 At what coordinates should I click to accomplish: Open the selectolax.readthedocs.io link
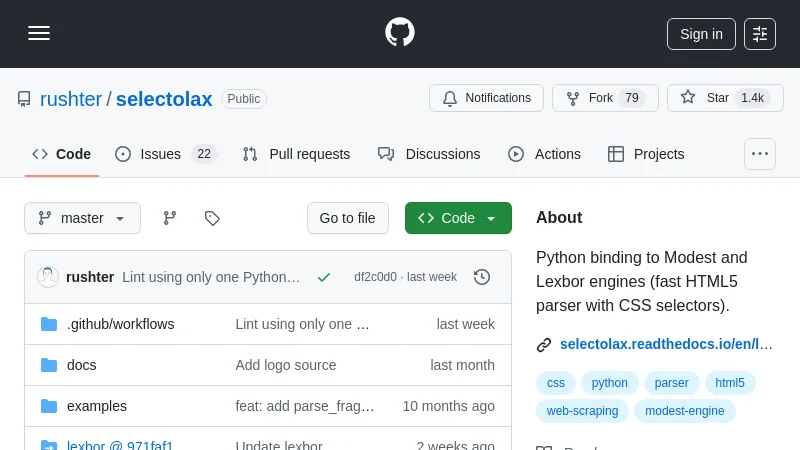pyautogui.click(x=665, y=344)
